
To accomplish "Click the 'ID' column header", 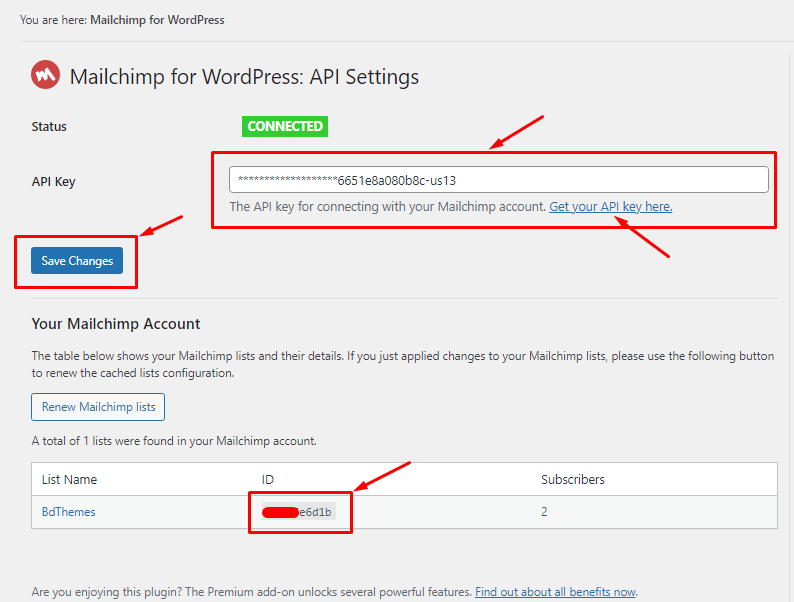I will pyautogui.click(x=267, y=479).
